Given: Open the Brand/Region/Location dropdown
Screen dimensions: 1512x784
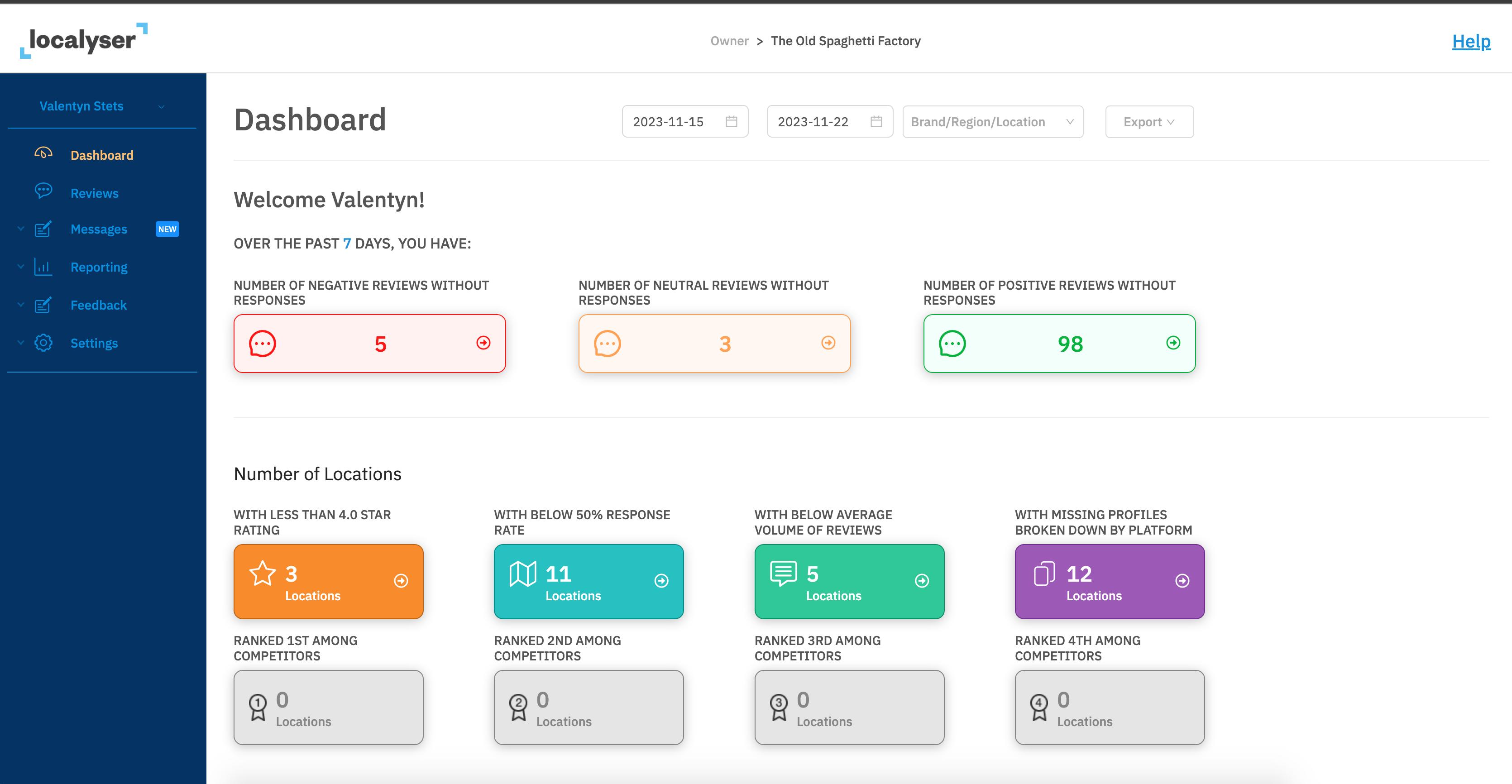Looking at the screenshot, I should [991, 121].
